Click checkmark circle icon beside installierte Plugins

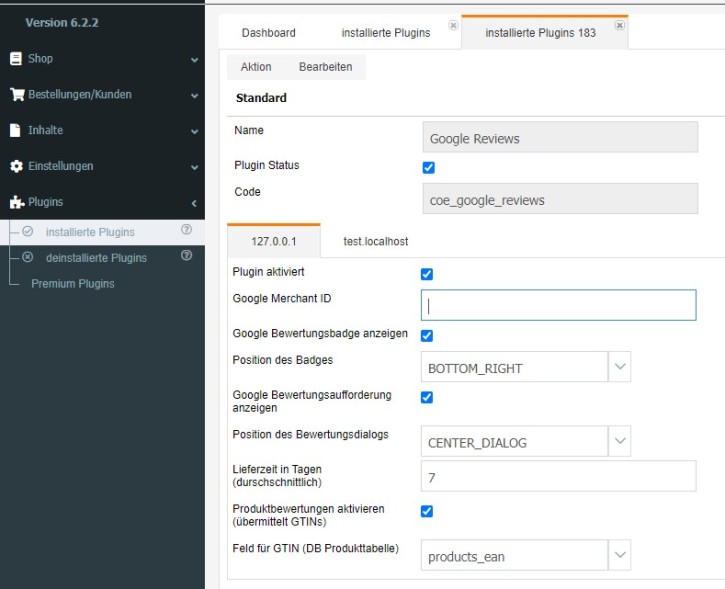[x=28, y=231]
